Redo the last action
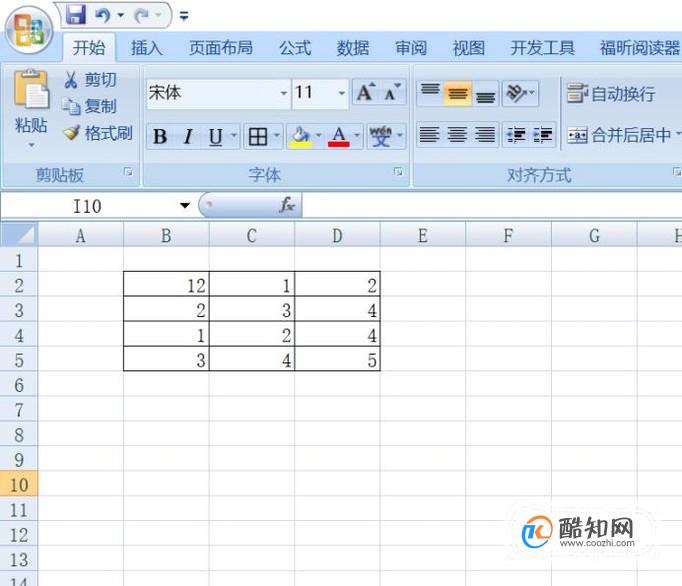 click(x=142, y=16)
